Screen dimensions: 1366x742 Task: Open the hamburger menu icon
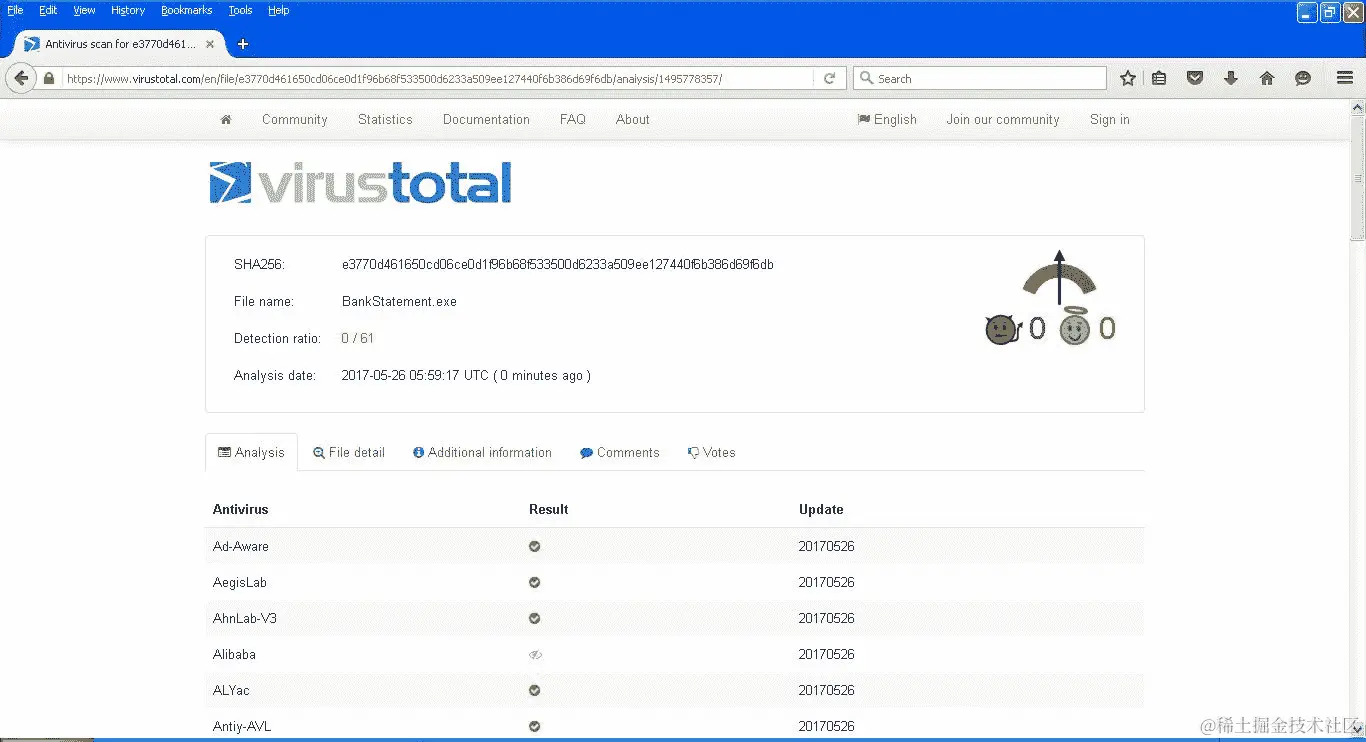pos(1346,79)
